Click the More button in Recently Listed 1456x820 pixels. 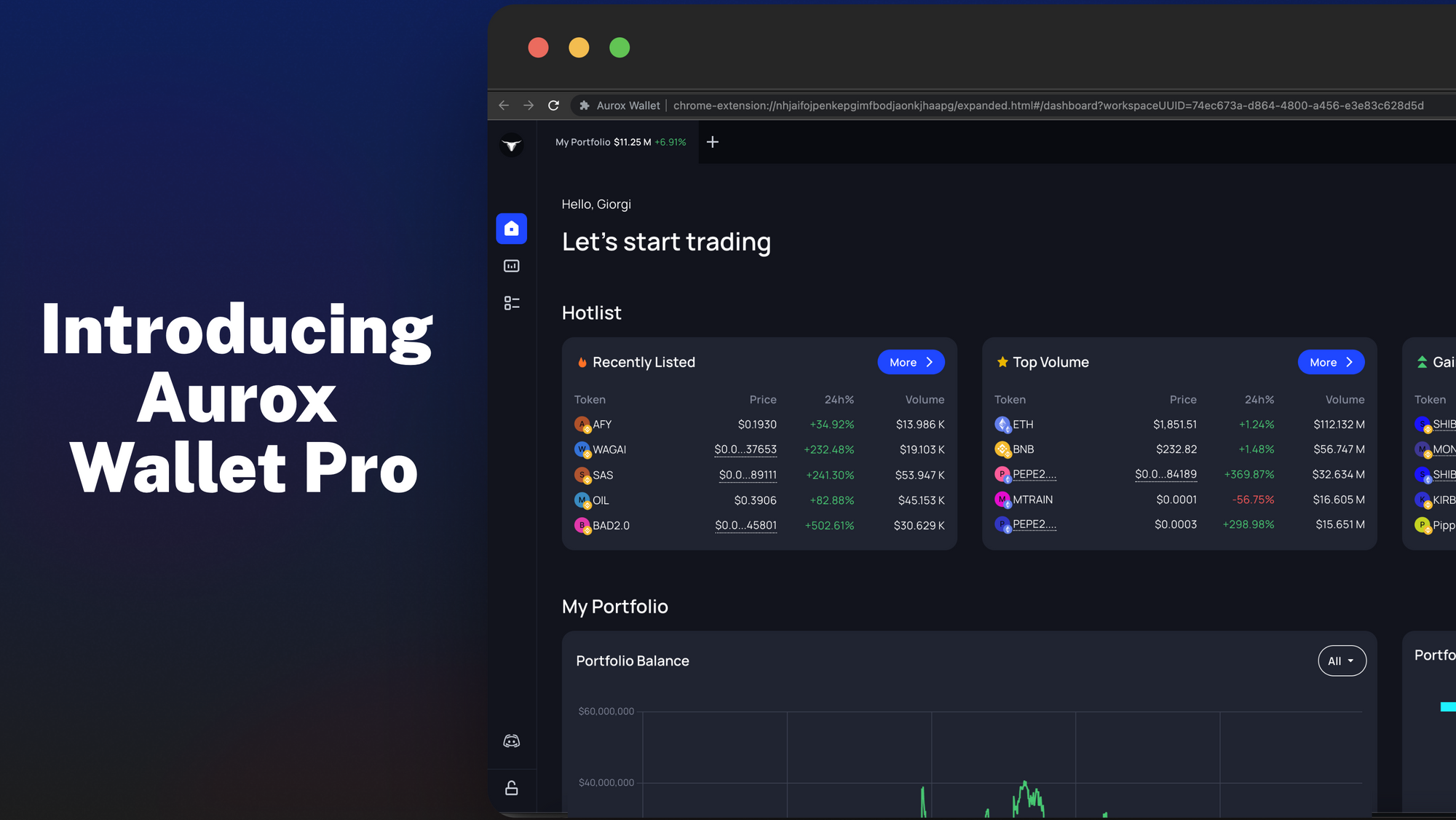tap(908, 362)
